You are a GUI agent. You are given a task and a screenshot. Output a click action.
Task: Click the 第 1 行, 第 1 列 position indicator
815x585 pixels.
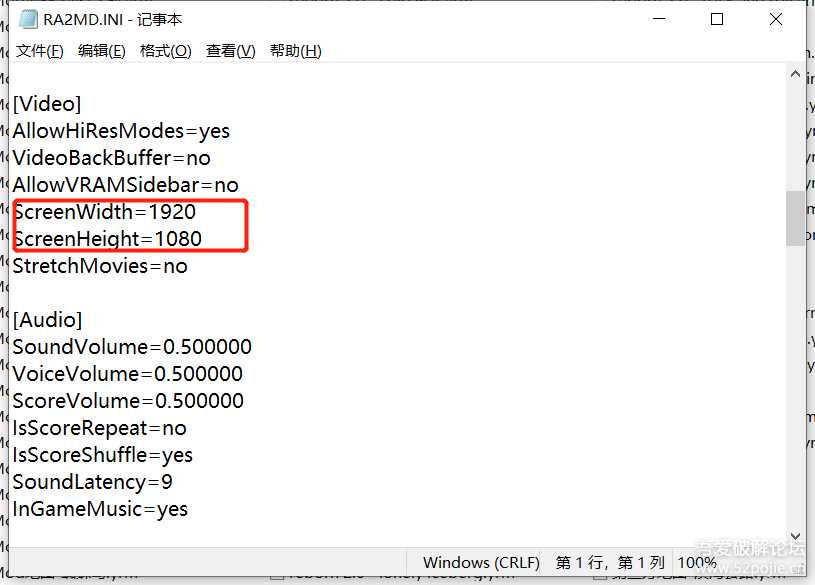[609, 562]
